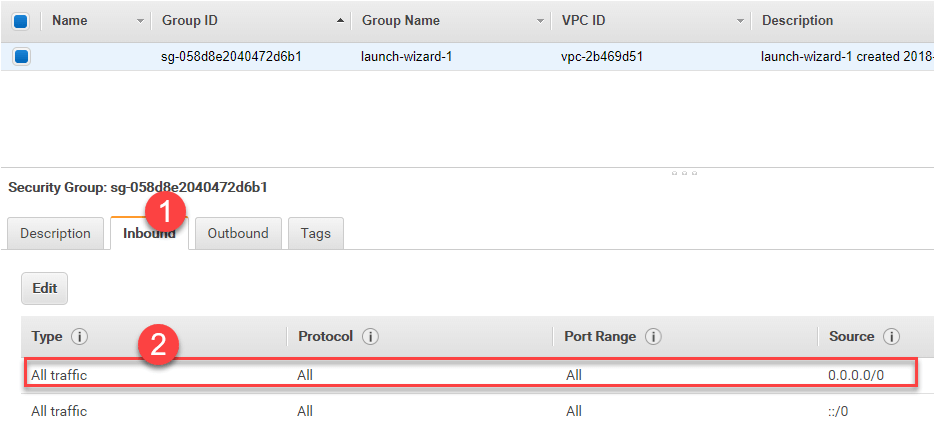Toggle checkbox for launch-wizard-1 row
Image resolution: width=934 pixels, height=422 pixels.
(x=21, y=57)
